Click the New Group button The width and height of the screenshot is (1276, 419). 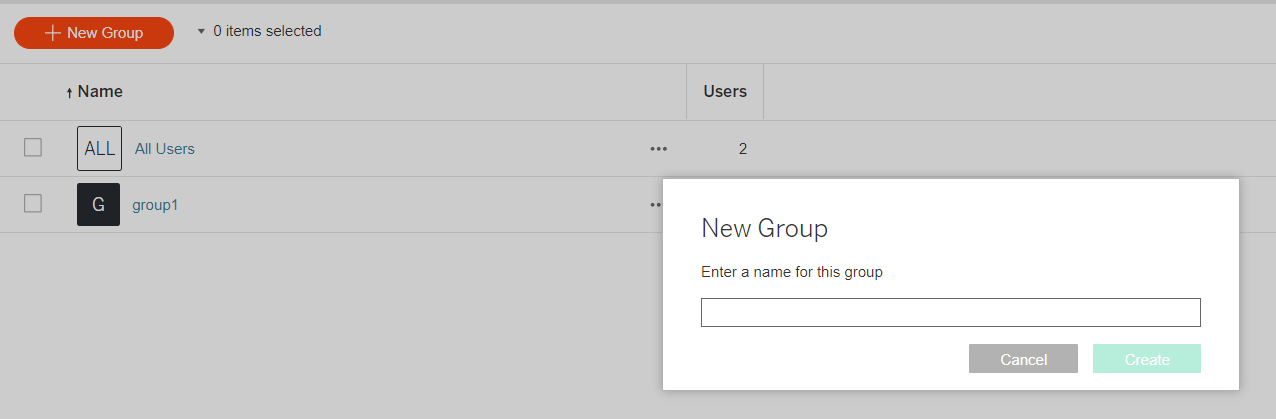coord(94,33)
